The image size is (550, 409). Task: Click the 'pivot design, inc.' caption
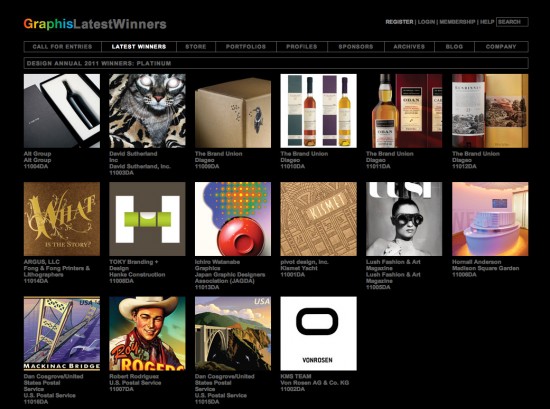(304, 262)
